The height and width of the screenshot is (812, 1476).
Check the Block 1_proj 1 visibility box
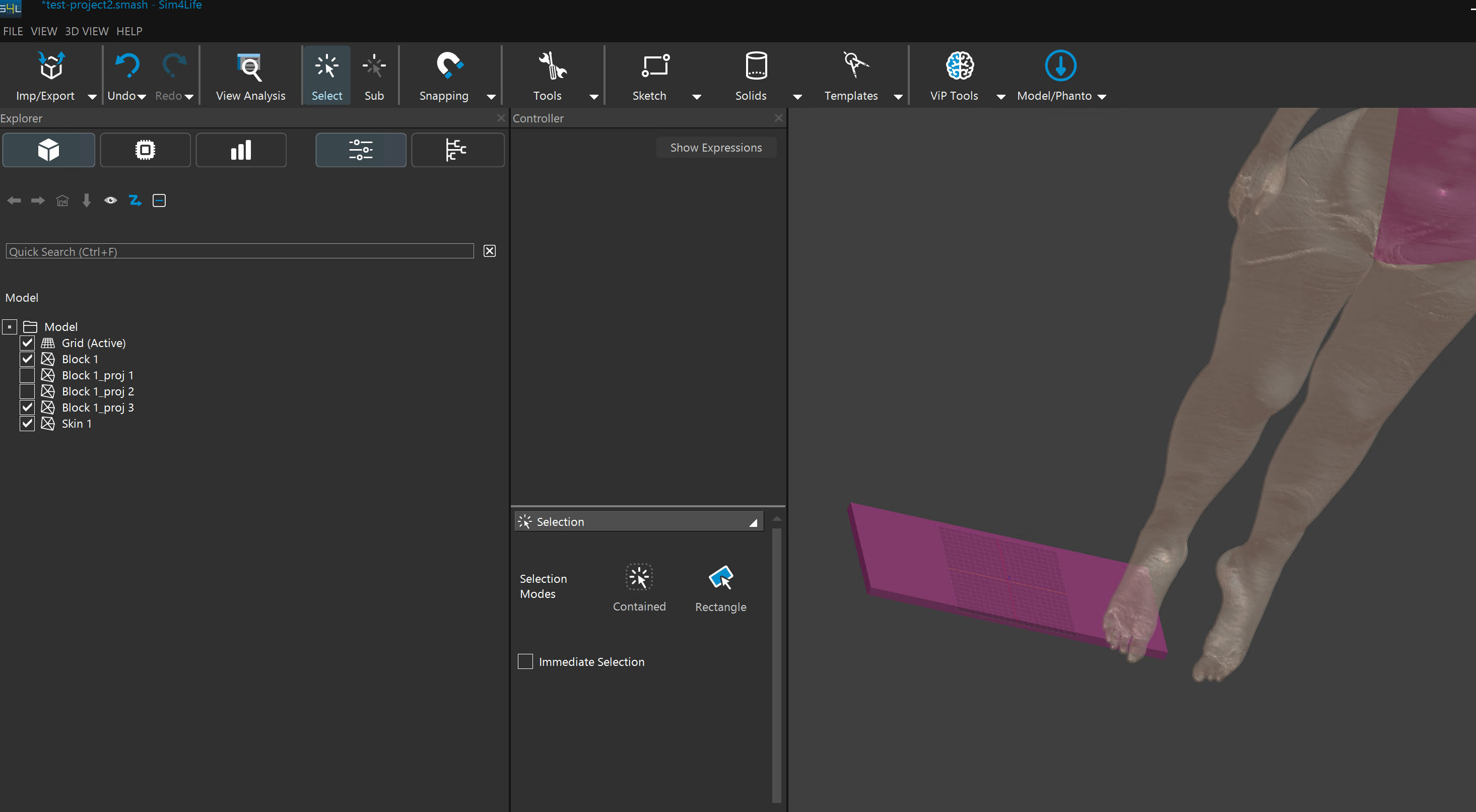[x=27, y=375]
